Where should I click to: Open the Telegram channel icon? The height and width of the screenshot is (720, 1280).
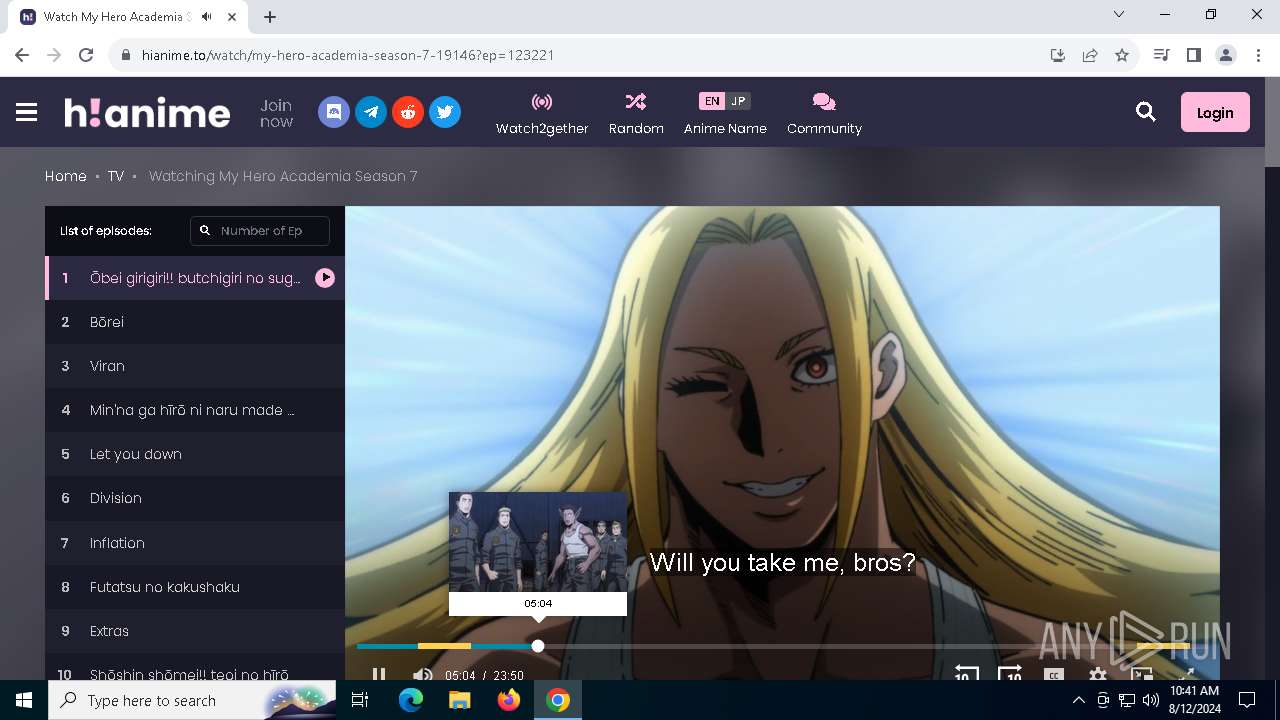pyautogui.click(x=371, y=111)
